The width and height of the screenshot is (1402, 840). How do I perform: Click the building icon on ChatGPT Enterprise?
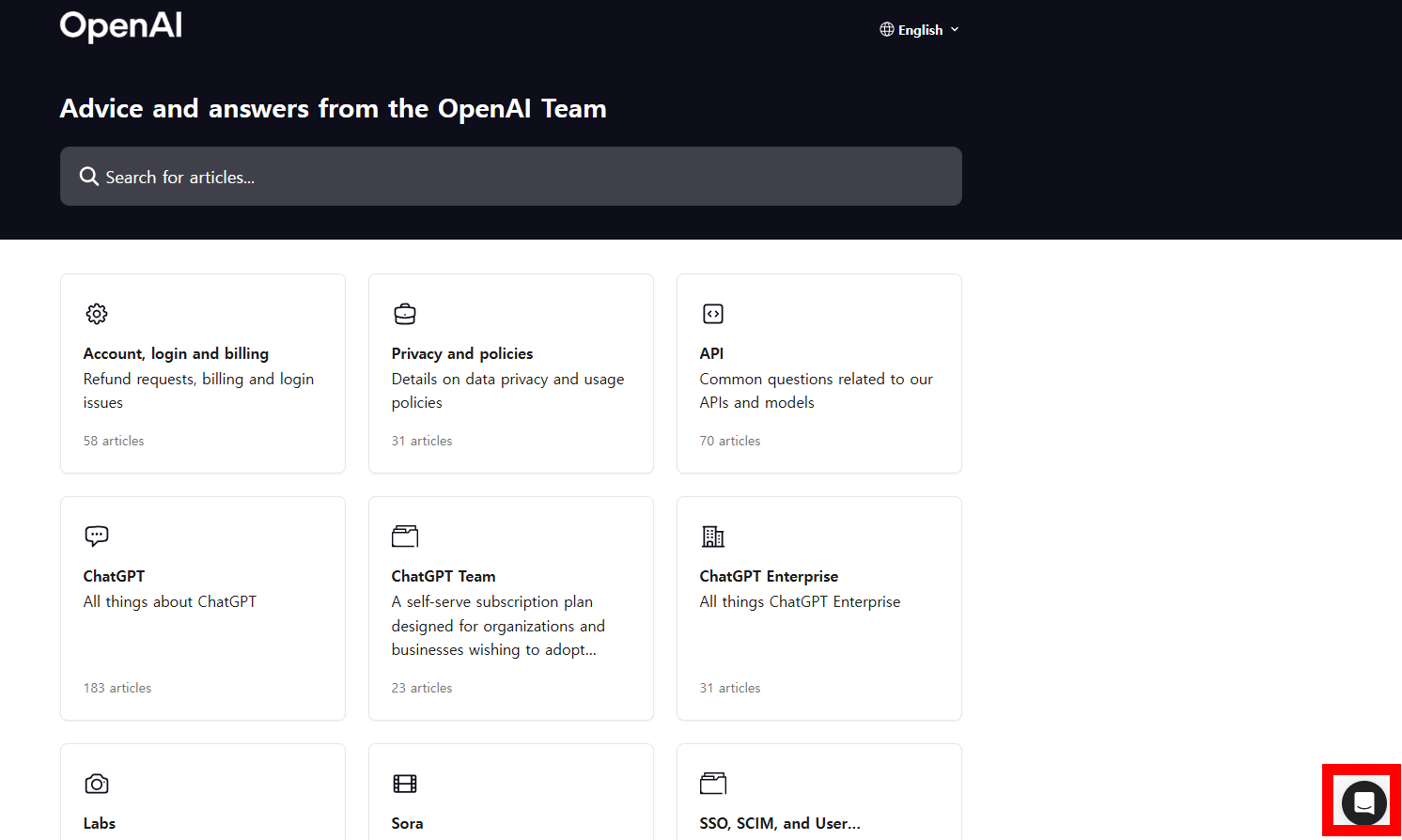click(x=713, y=537)
